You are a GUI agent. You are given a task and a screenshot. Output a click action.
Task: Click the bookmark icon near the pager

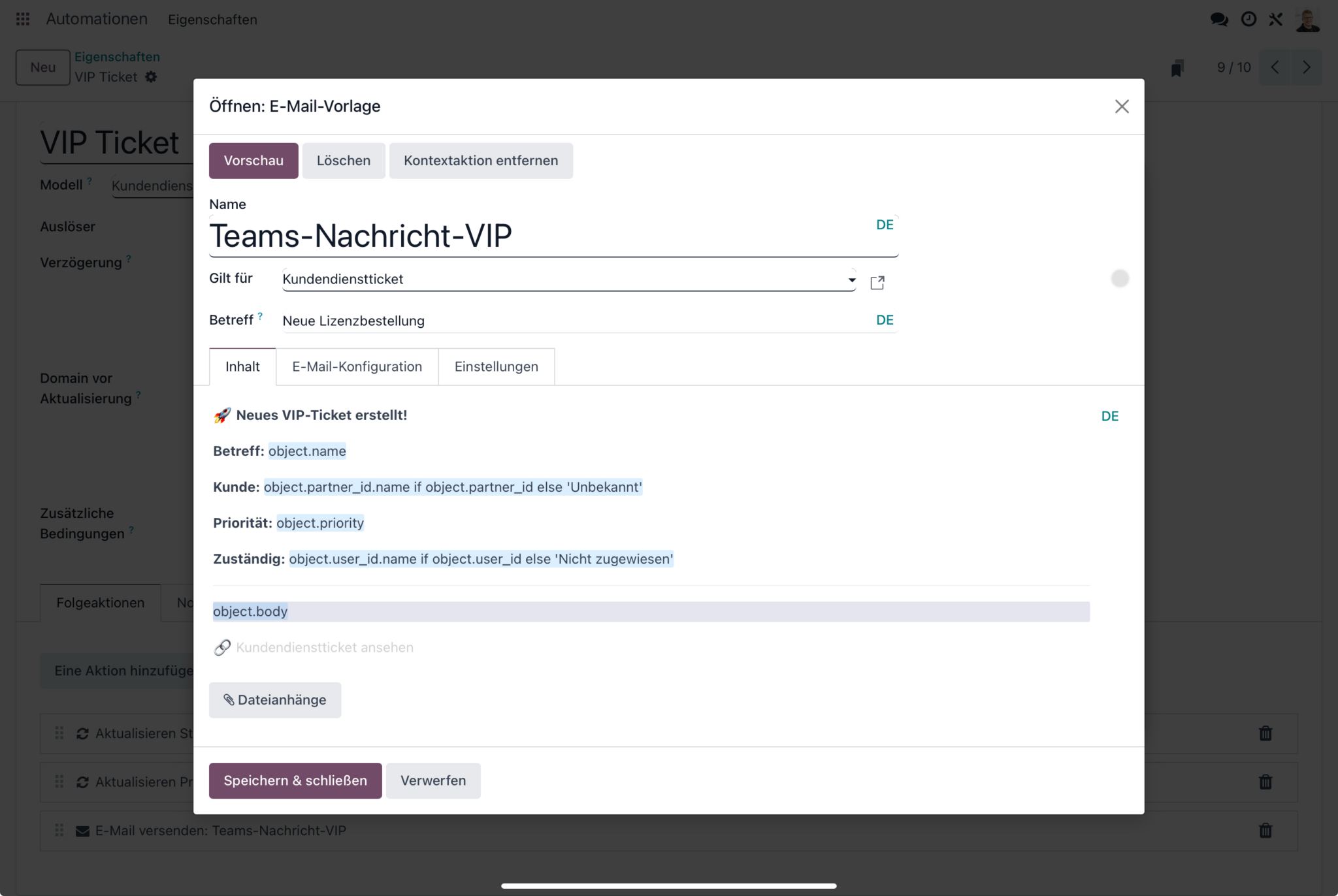click(1177, 67)
